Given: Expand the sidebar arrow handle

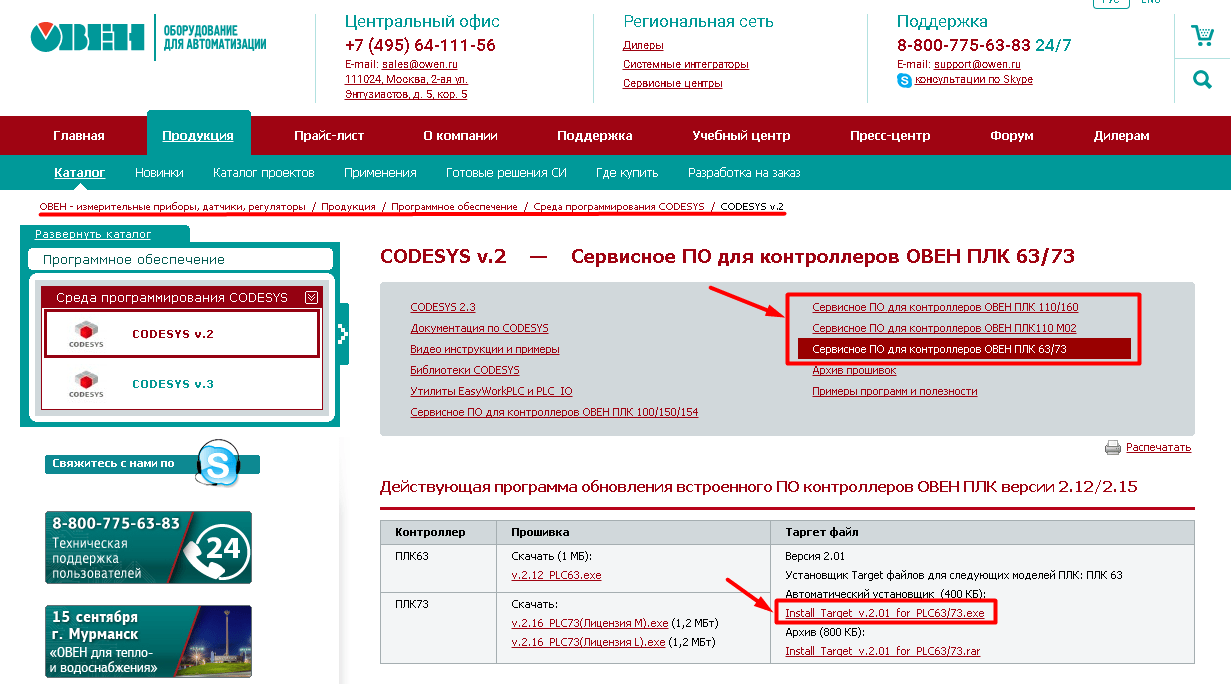Looking at the screenshot, I should pos(343,334).
